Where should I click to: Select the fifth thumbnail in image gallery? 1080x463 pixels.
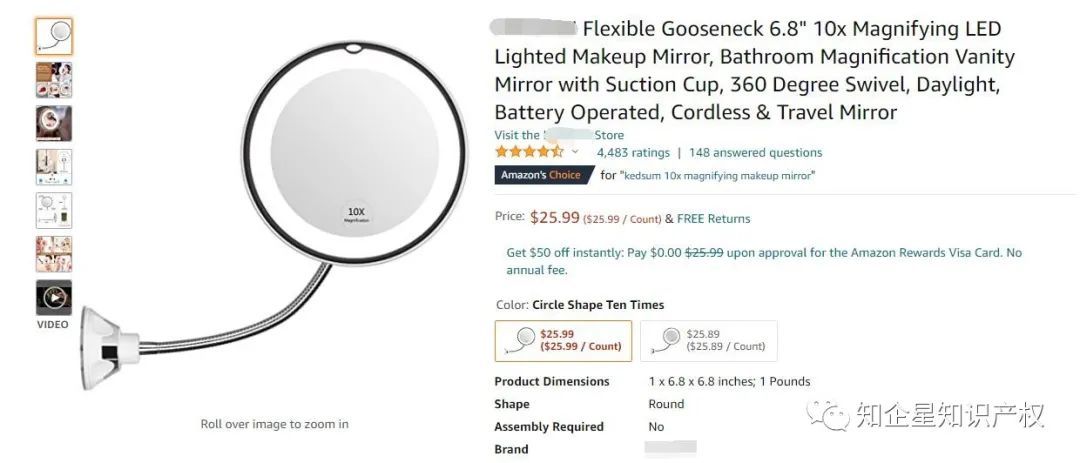pos(53,210)
